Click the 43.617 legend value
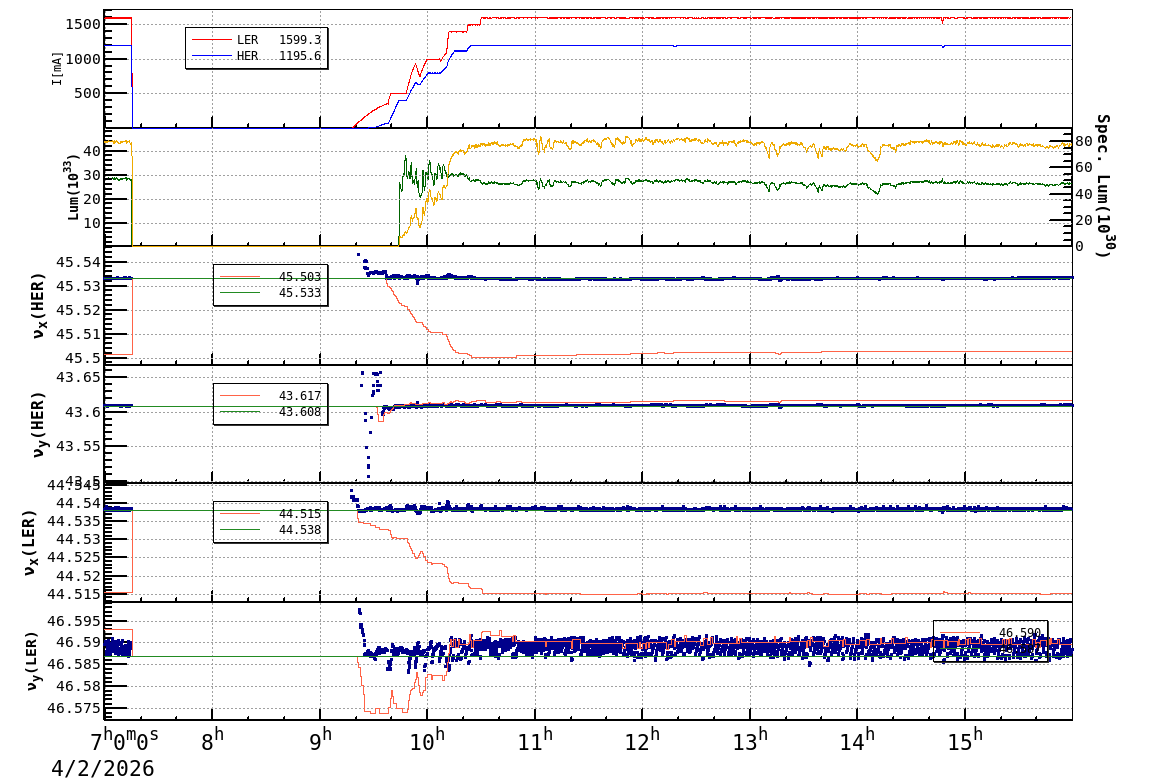 click(x=300, y=396)
